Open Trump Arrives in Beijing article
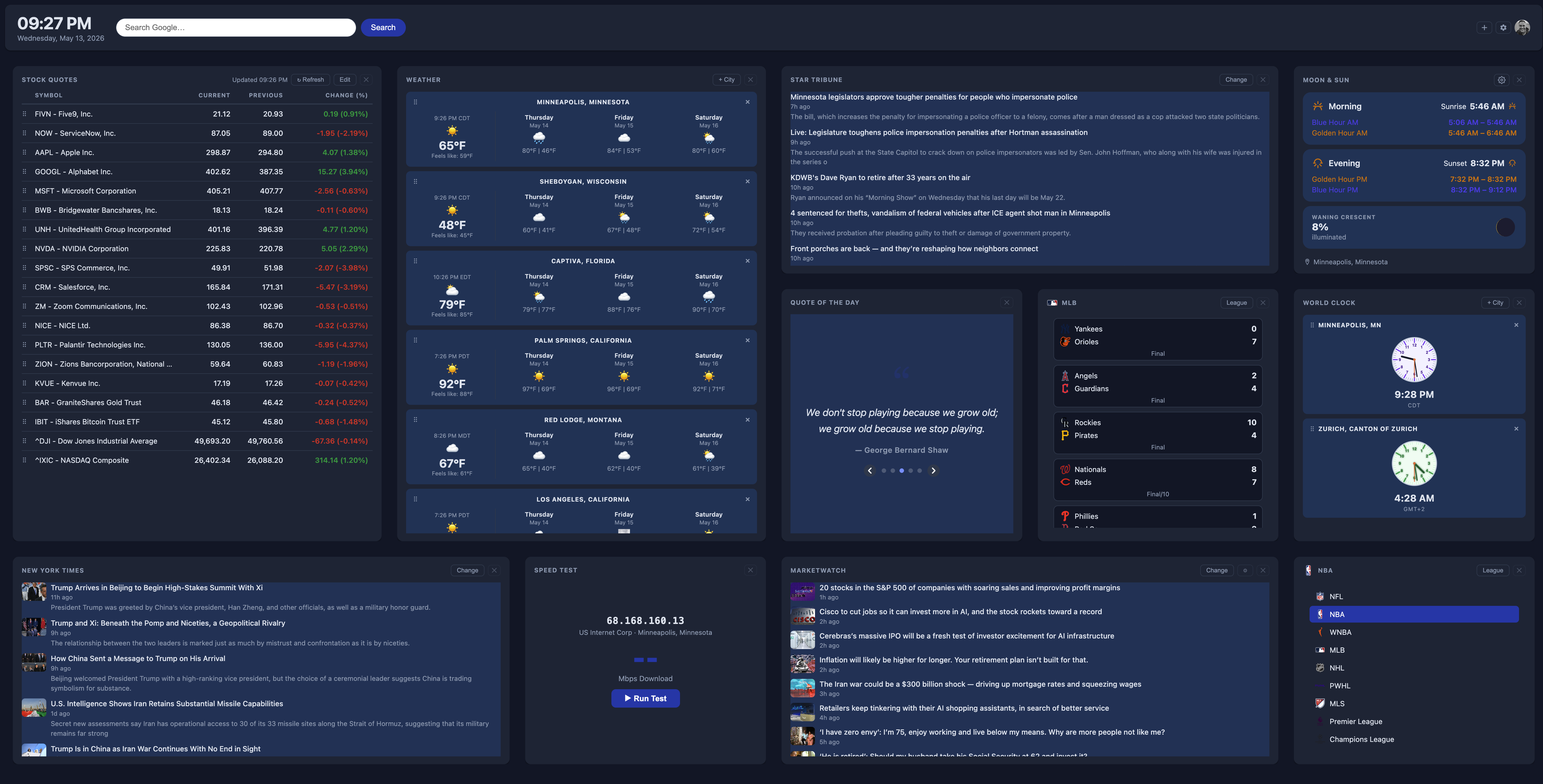 pyautogui.click(x=156, y=588)
